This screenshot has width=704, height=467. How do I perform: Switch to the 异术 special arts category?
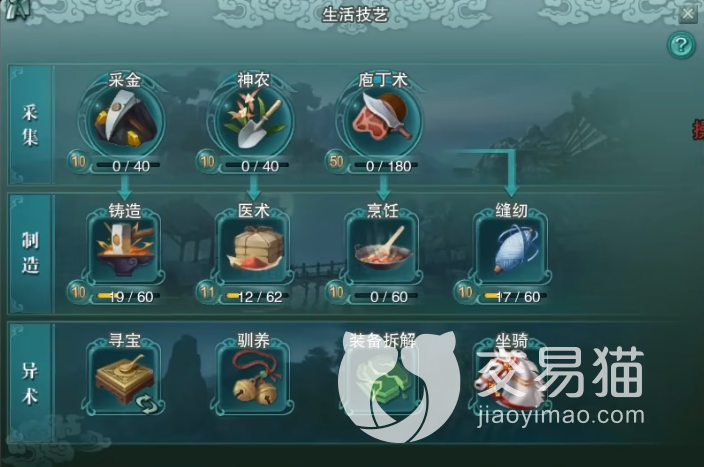pyautogui.click(x=30, y=383)
